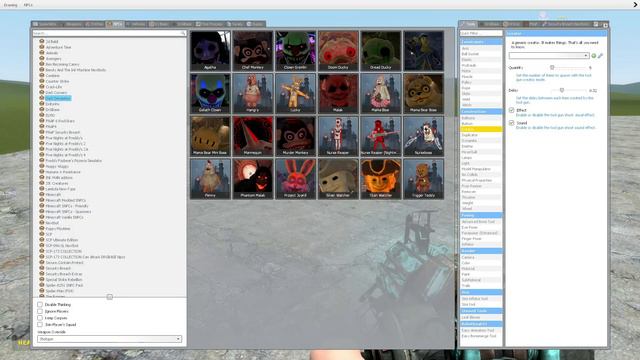
Task: Open the NPCs menu in top bar
Action: point(28,5)
